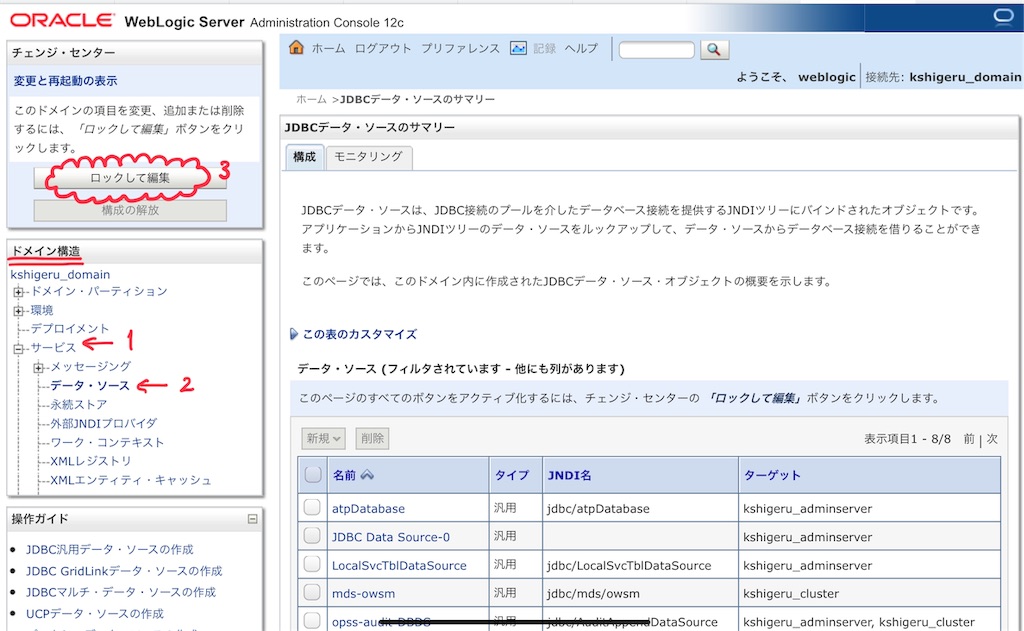Screen dimensions: 1024x631
Task: Click ホーム in the breadcrumb
Action: pyautogui.click(x=311, y=99)
